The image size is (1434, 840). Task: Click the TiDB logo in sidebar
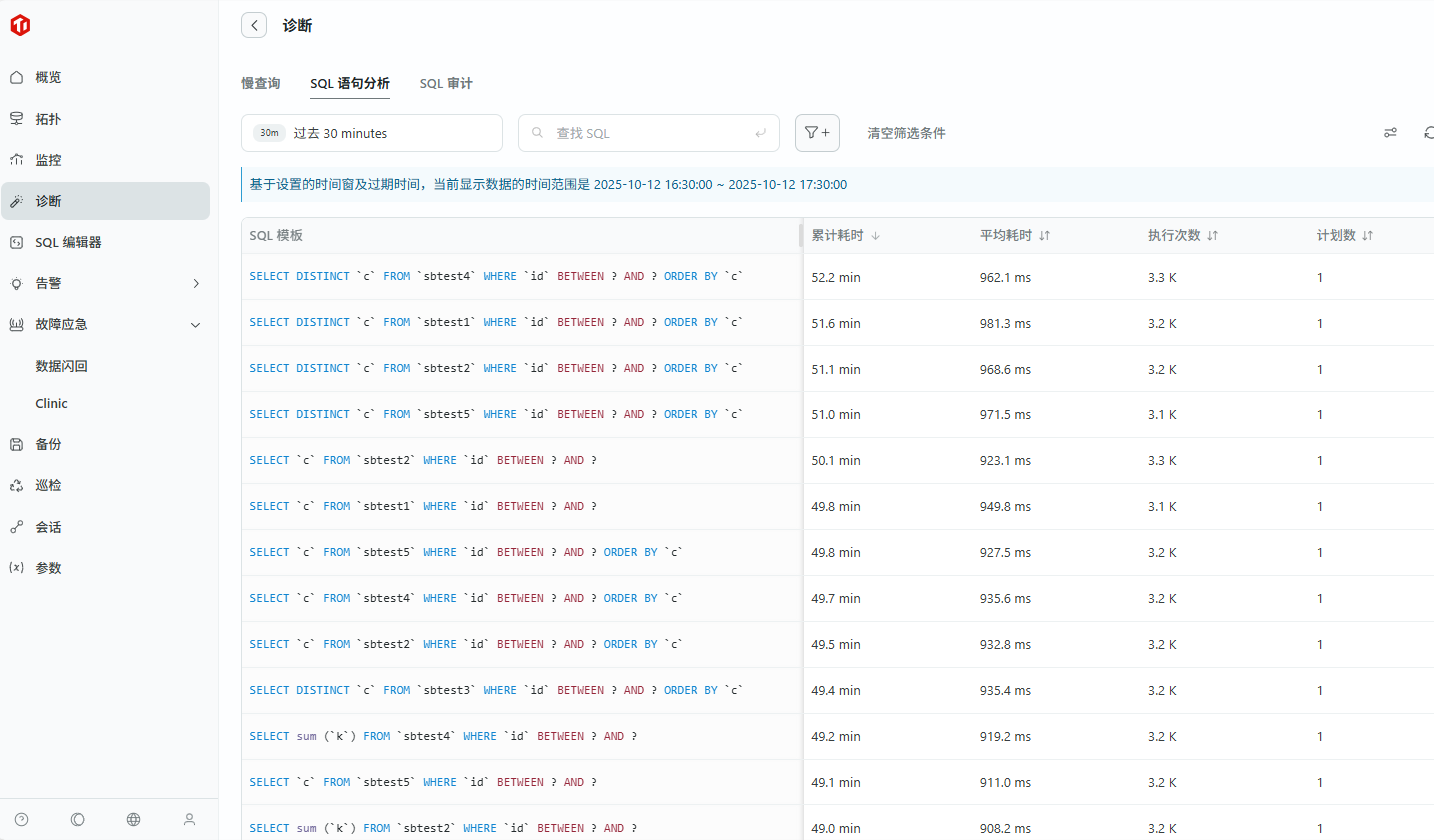(20, 26)
